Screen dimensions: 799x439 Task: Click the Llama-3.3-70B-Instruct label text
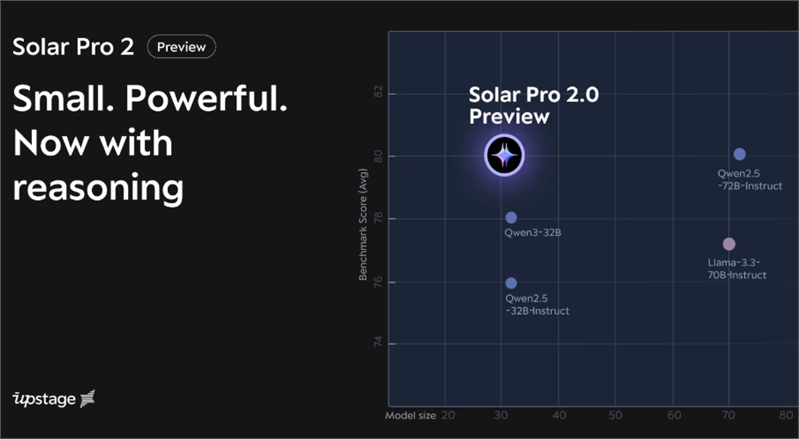coord(737,269)
